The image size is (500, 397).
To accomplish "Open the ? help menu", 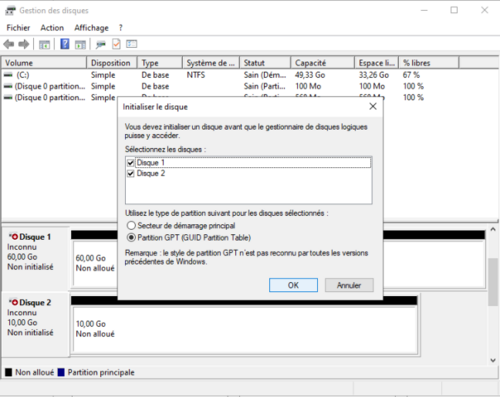I will pyautogui.click(x=120, y=28).
